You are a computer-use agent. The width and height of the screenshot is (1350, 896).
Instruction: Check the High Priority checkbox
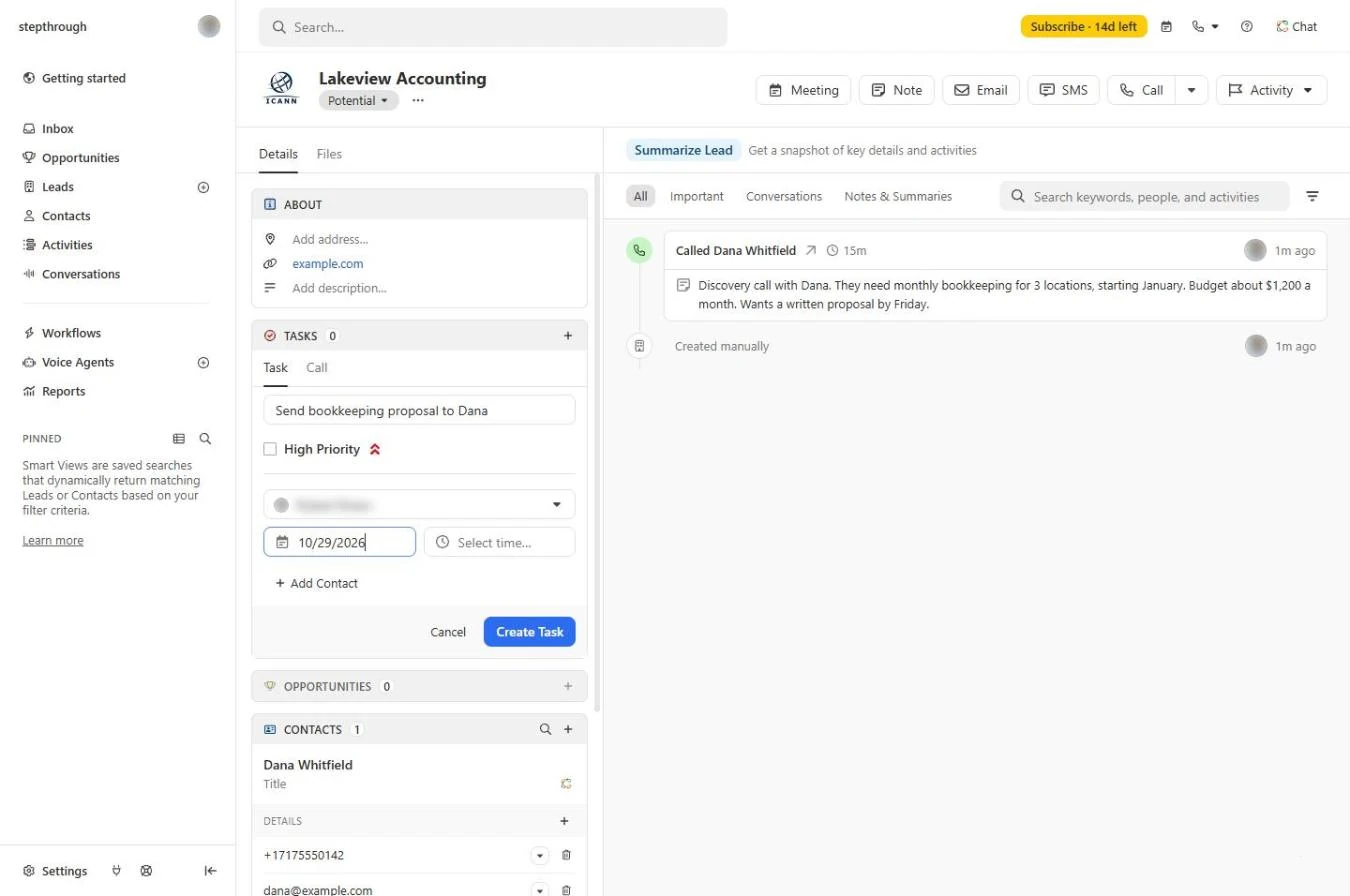point(270,449)
